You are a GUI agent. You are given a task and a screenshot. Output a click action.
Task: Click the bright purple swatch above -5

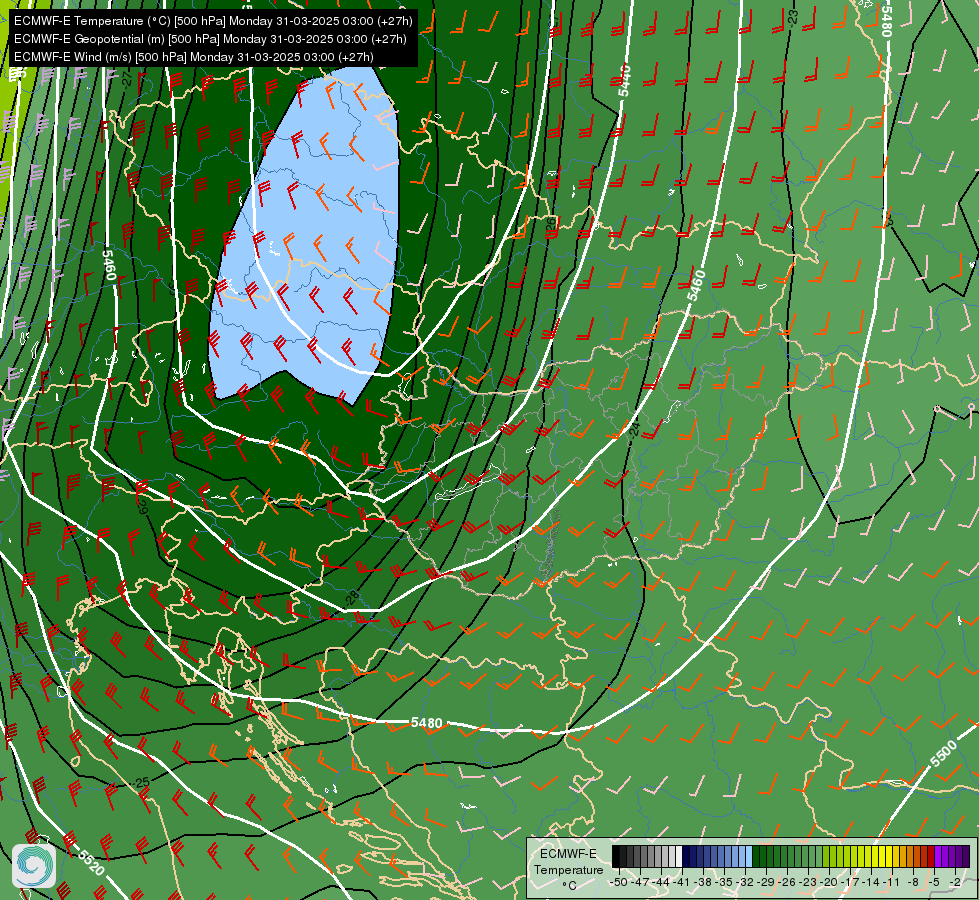click(x=938, y=856)
